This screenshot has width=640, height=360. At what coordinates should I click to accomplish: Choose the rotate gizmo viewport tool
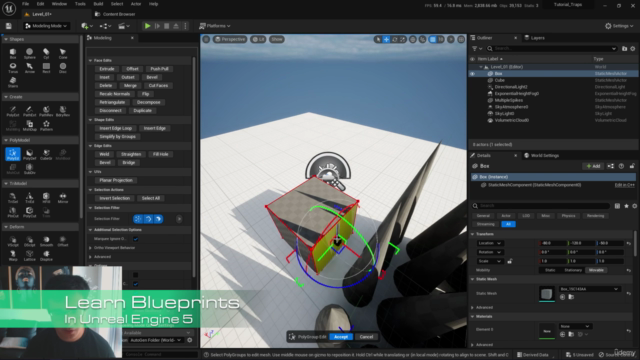pyautogui.click(x=394, y=39)
